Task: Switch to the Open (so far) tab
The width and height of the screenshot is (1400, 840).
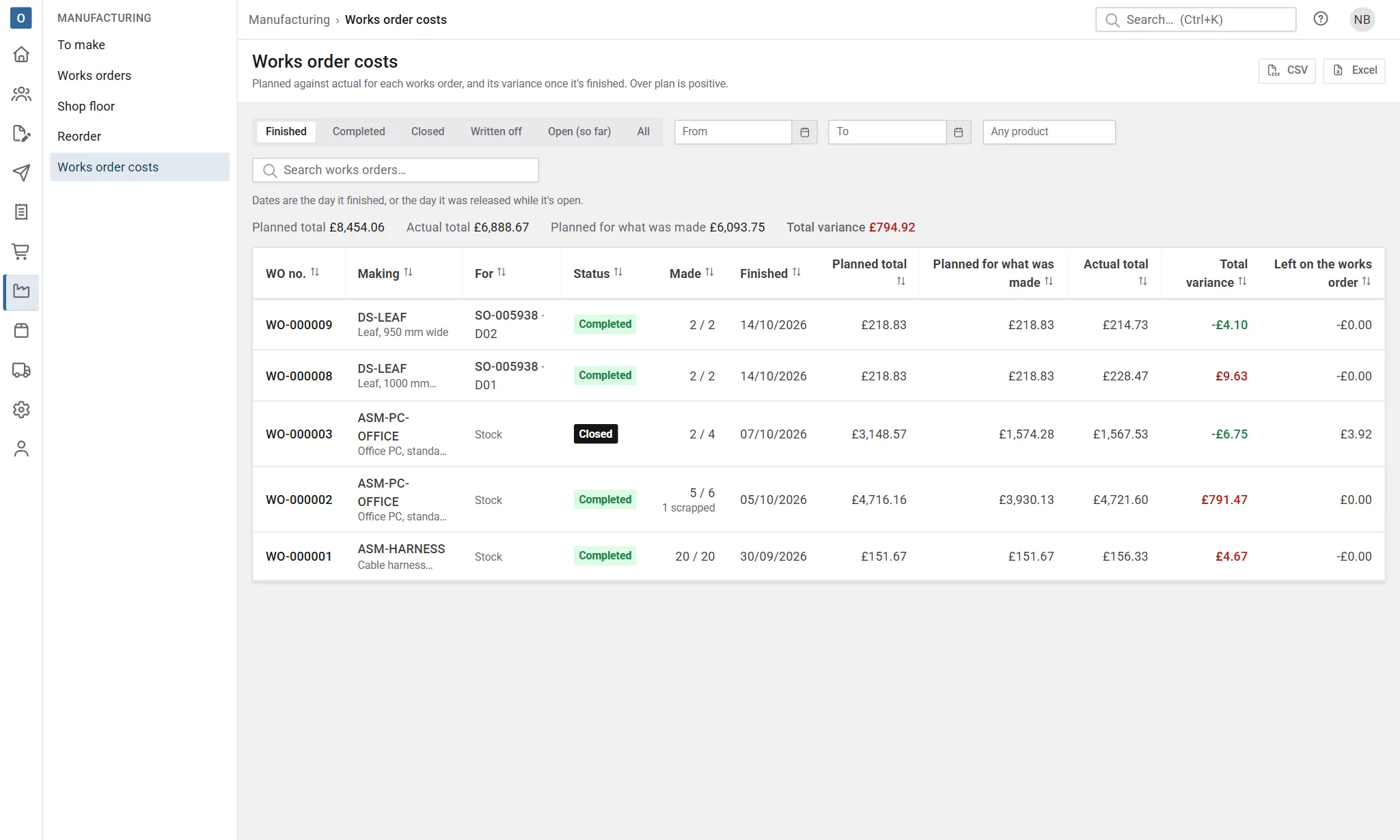Action: pos(579,132)
